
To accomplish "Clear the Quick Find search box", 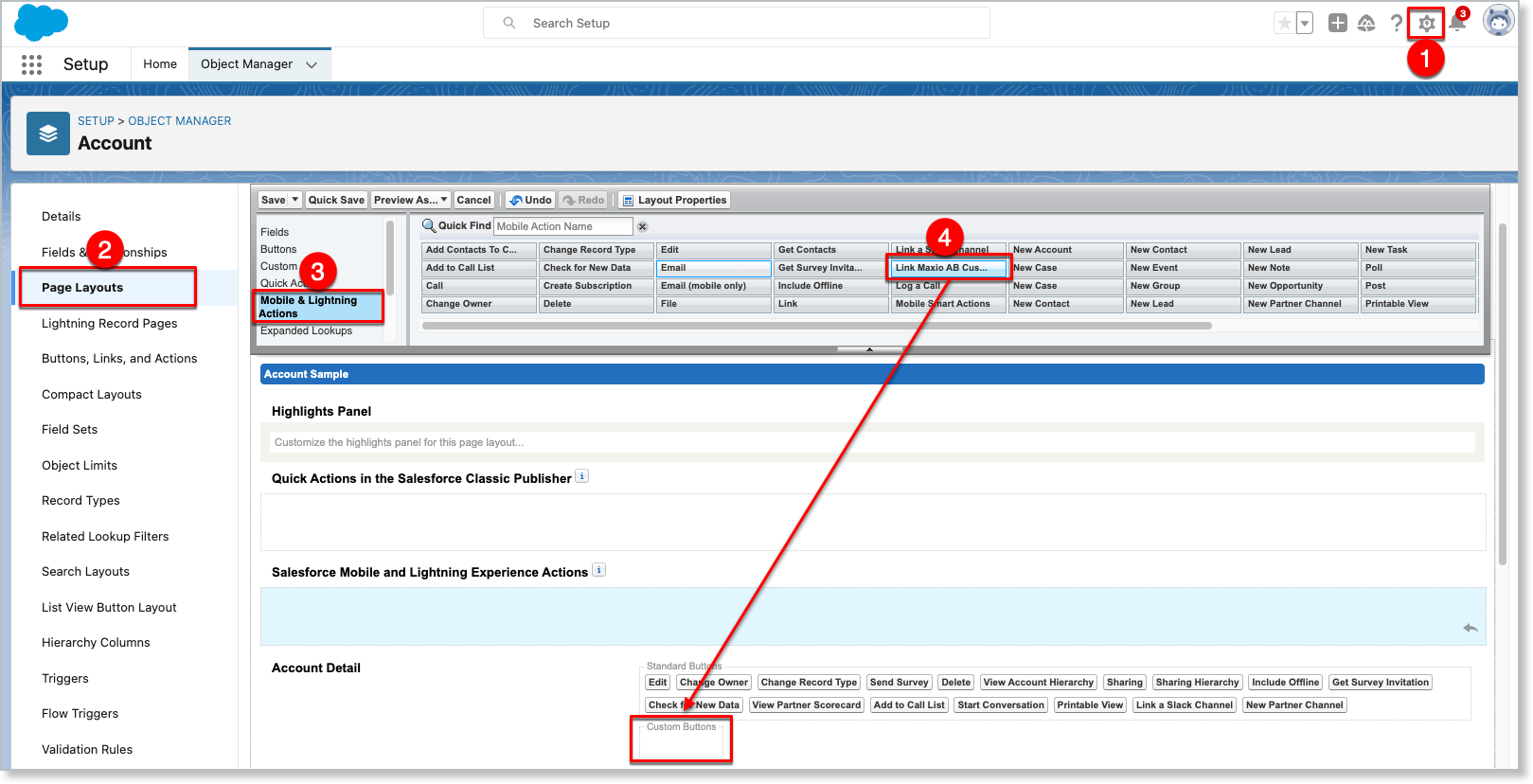I will [642, 226].
